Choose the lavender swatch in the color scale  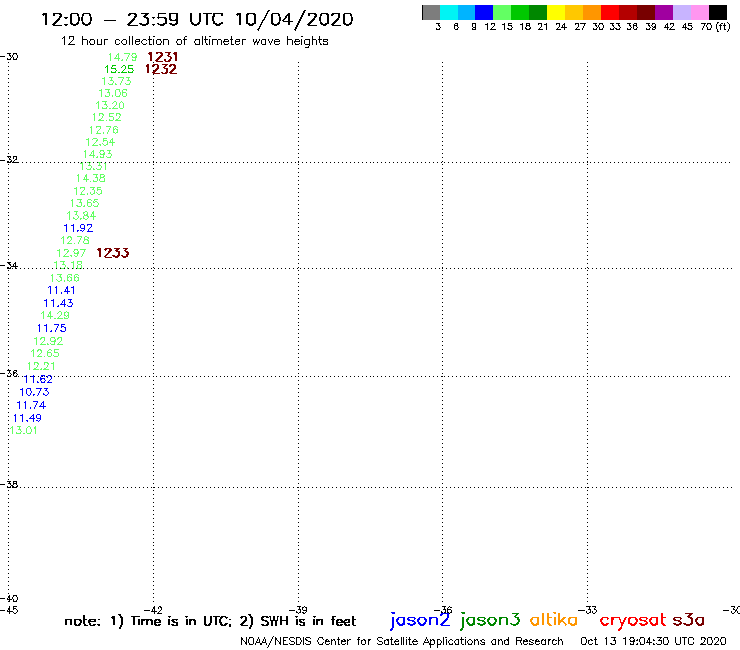(681, 12)
